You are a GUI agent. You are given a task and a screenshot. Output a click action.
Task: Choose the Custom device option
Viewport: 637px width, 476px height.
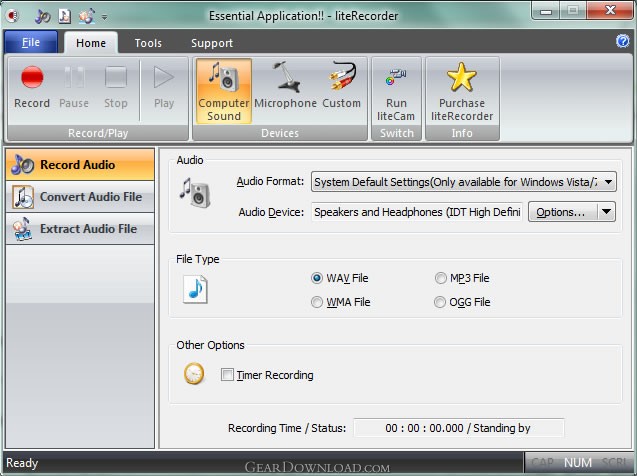tap(342, 89)
